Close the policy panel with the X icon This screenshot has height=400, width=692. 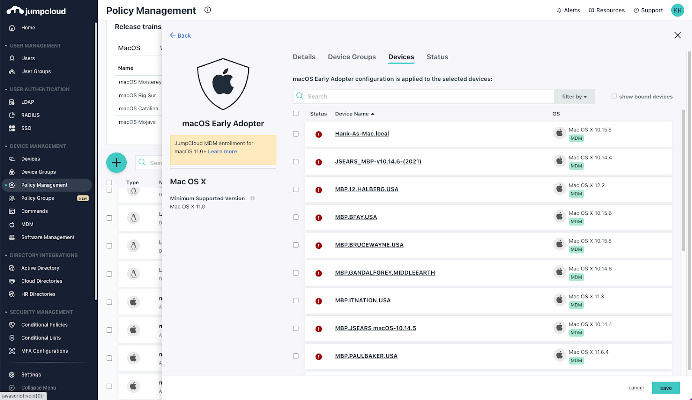(x=677, y=34)
